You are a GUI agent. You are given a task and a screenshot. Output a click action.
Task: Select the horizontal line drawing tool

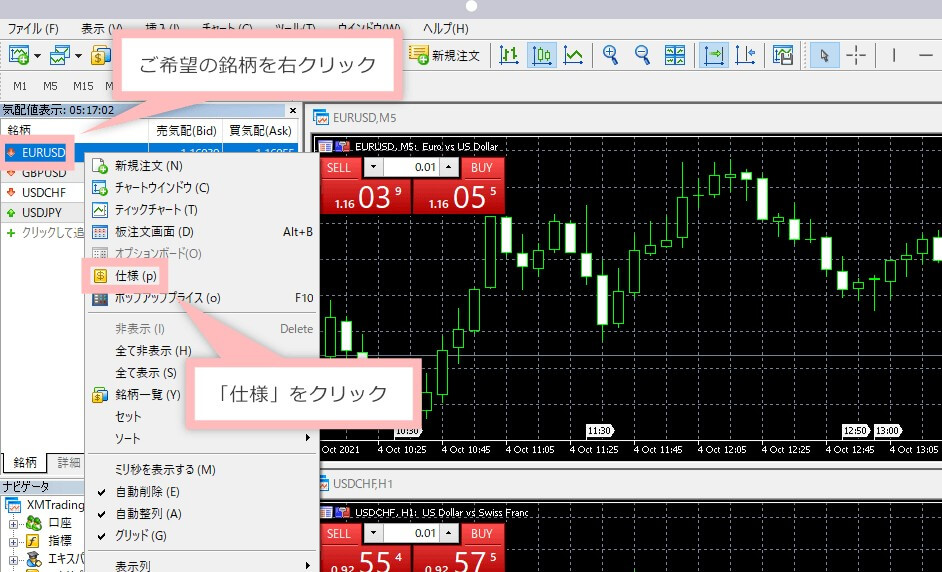pyautogui.click(x=926, y=55)
